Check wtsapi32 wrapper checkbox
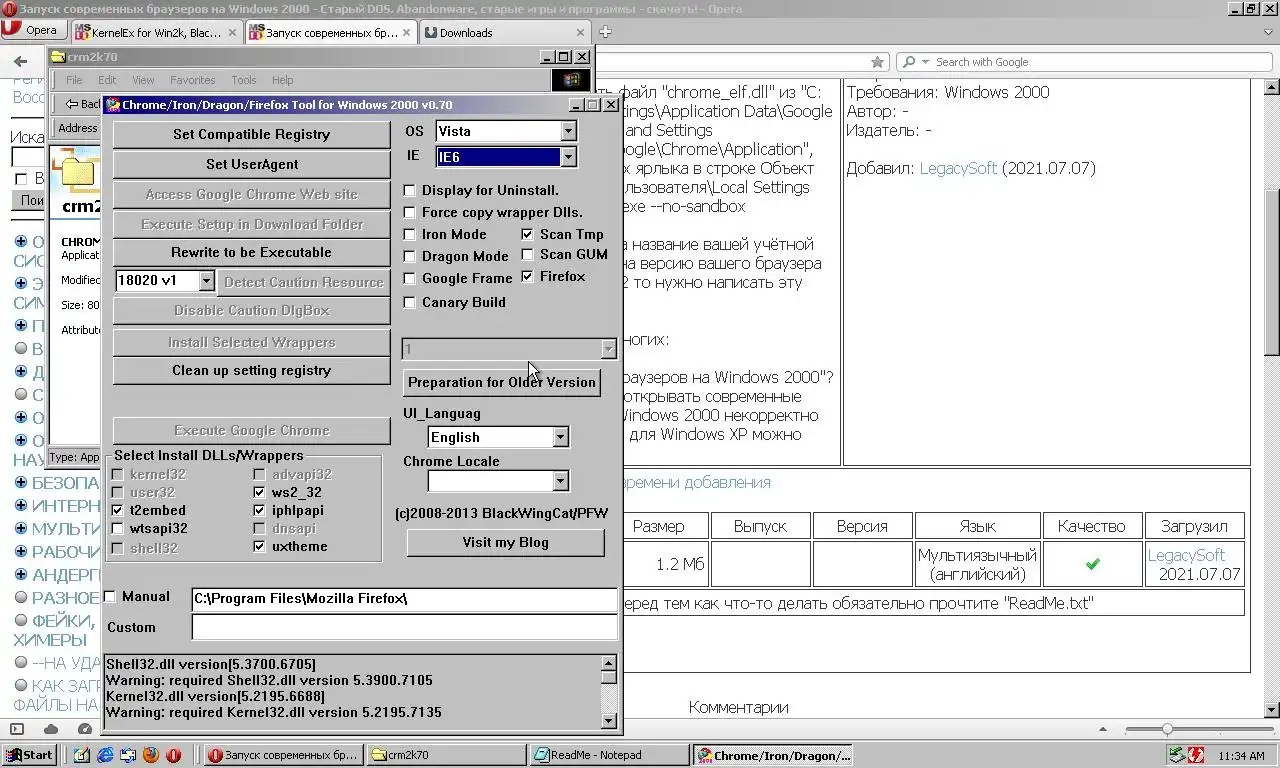Viewport: 1280px width, 768px height. point(118,528)
